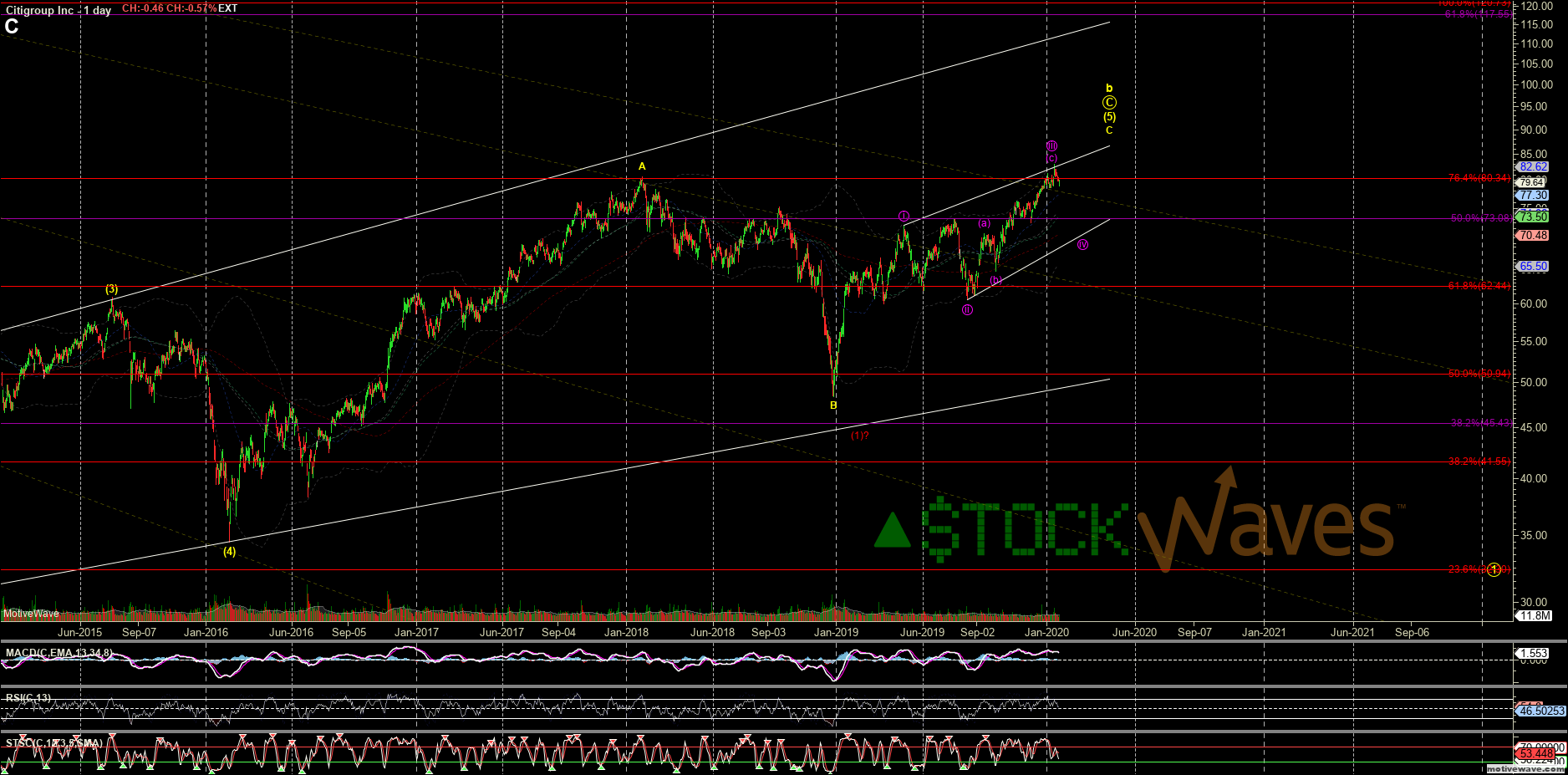This screenshot has height=775, width=1568.
Task: Select the large 'C' ticker symbol label
Action: click(12, 27)
